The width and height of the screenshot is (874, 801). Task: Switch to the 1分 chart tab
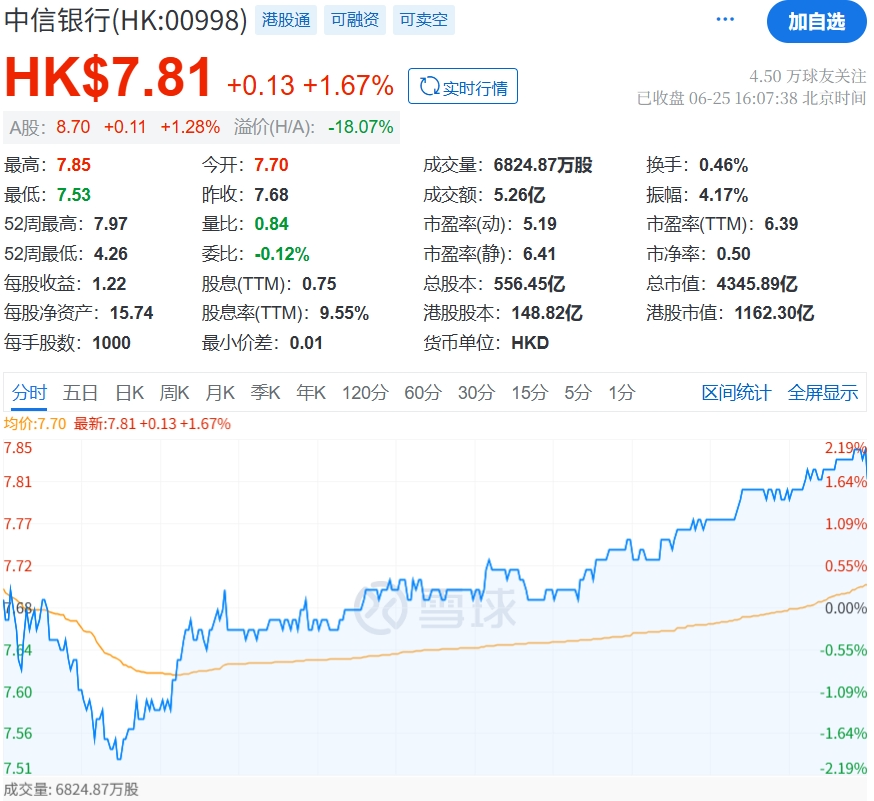[622, 393]
